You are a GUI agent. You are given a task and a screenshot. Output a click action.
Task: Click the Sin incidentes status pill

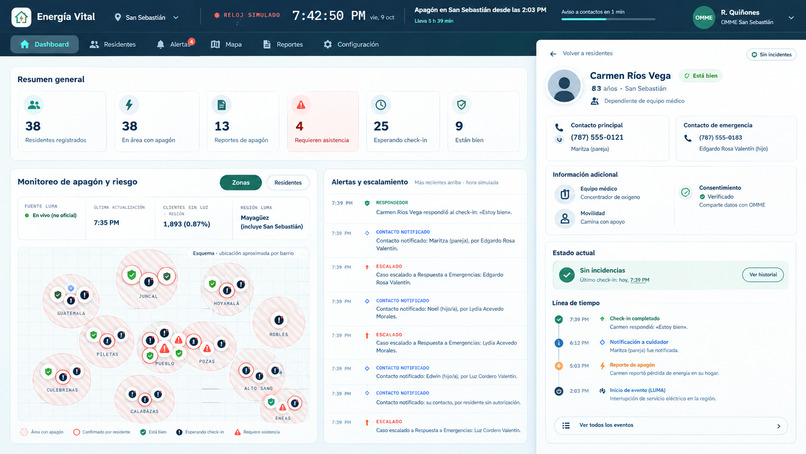[771, 55]
